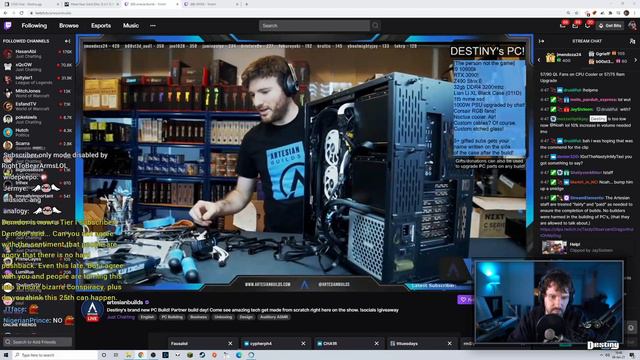Viewport: 640px width, 360px height.
Task: Open Prime Loot crown icon
Action: (x=563, y=26)
